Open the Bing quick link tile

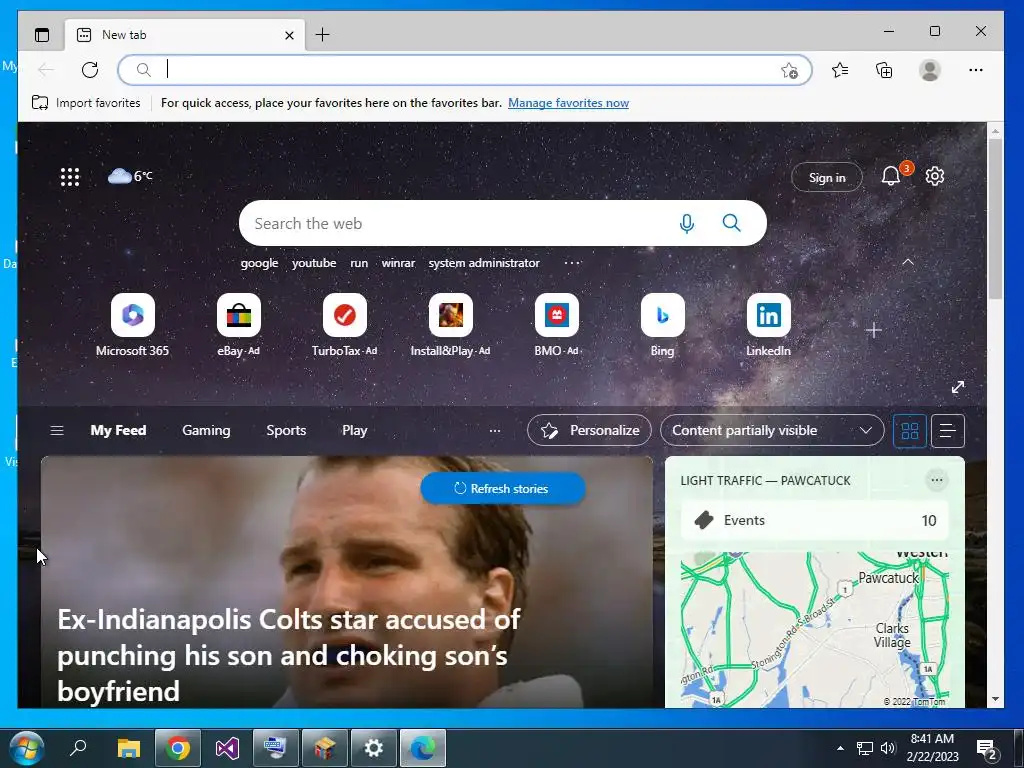pos(662,325)
